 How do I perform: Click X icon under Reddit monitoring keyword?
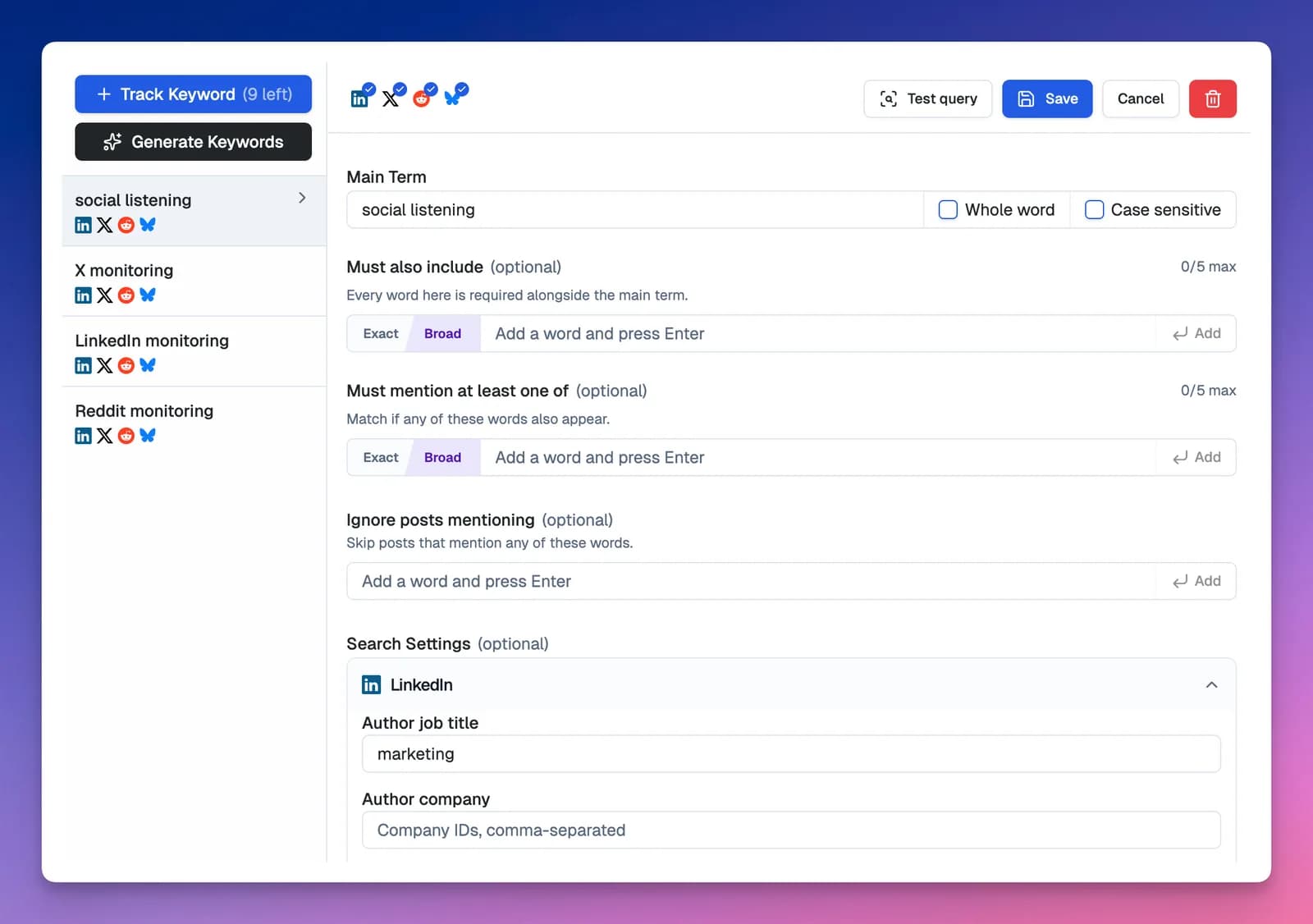(x=104, y=436)
